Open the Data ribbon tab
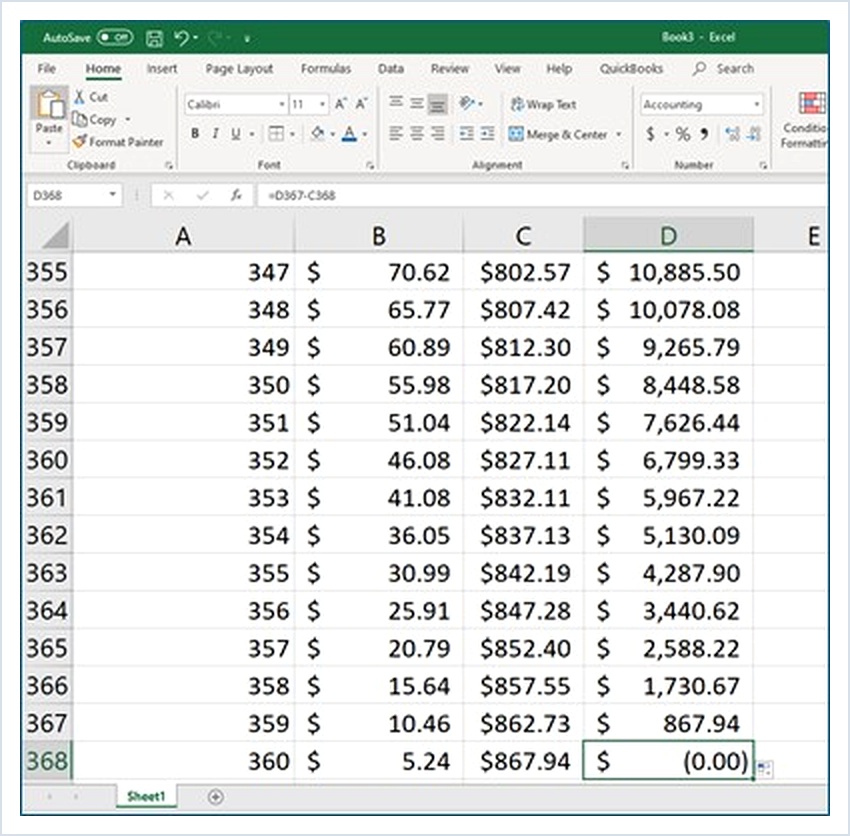850x836 pixels. 391,68
